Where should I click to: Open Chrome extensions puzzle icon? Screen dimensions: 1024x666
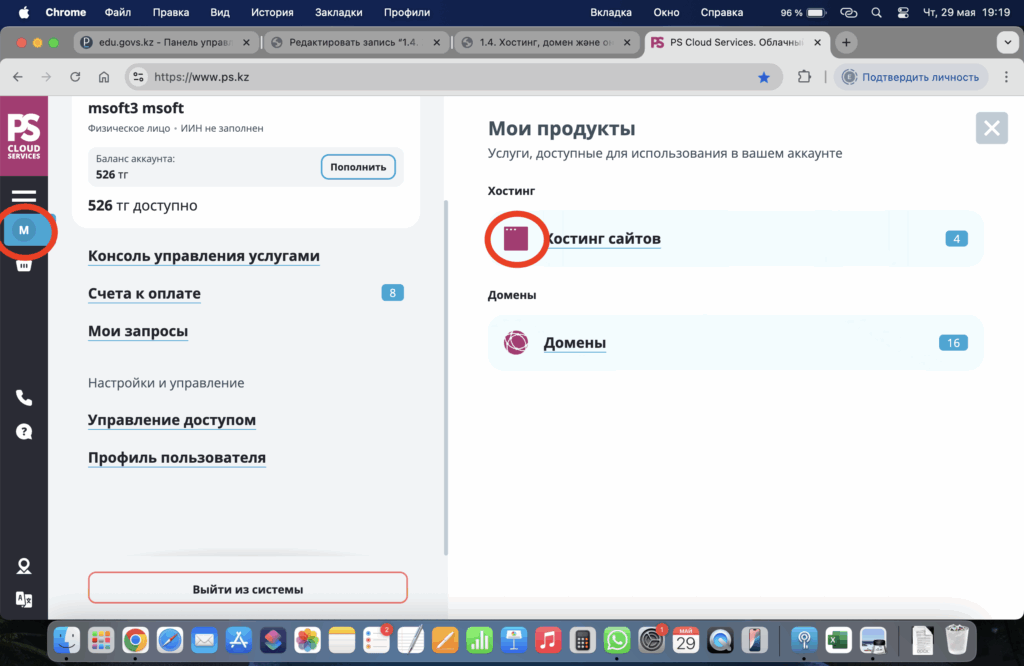pyautogui.click(x=804, y=77)
